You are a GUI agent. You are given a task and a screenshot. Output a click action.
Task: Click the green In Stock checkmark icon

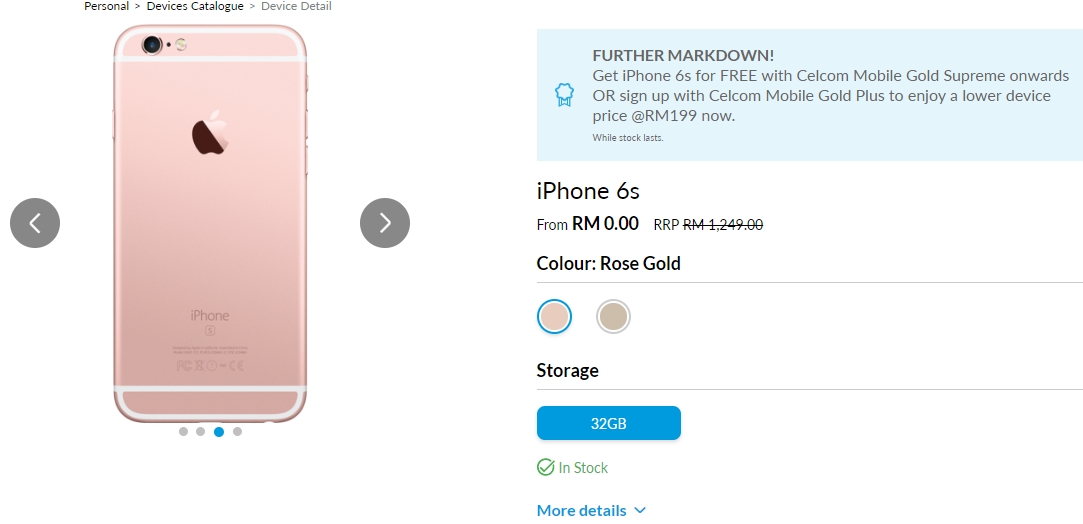pyautogui.click(x=546, y=467)
